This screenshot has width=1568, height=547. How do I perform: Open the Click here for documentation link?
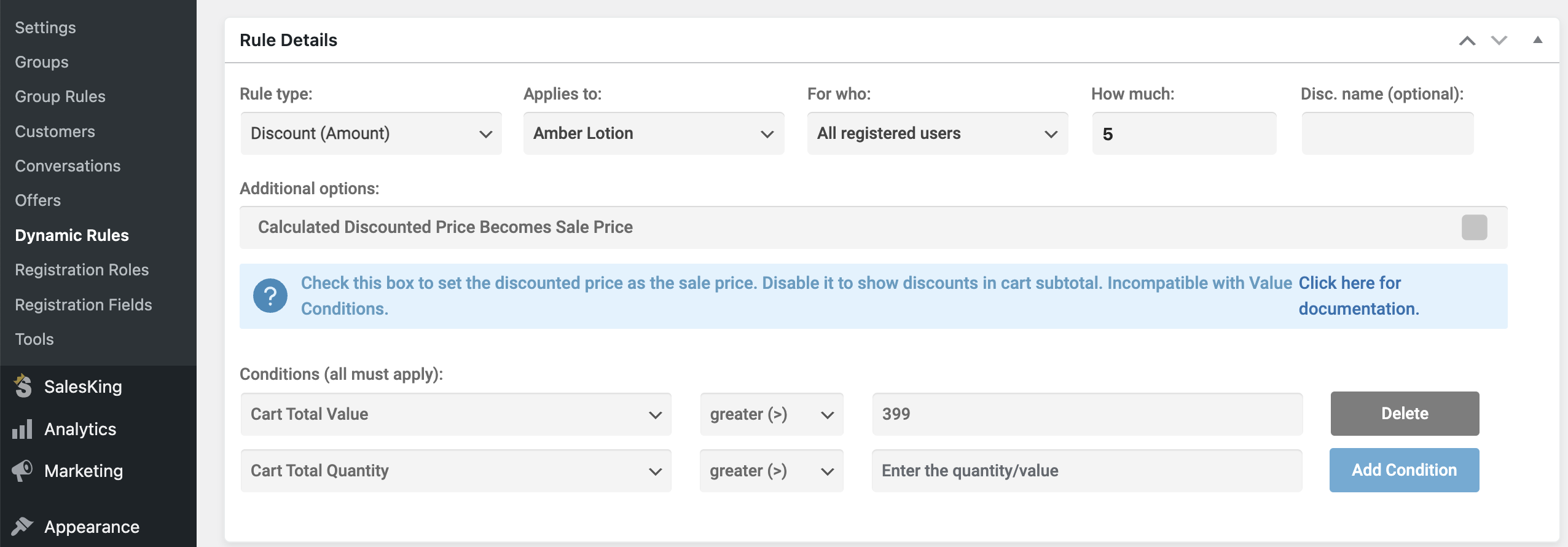[x=1359, y=296]
